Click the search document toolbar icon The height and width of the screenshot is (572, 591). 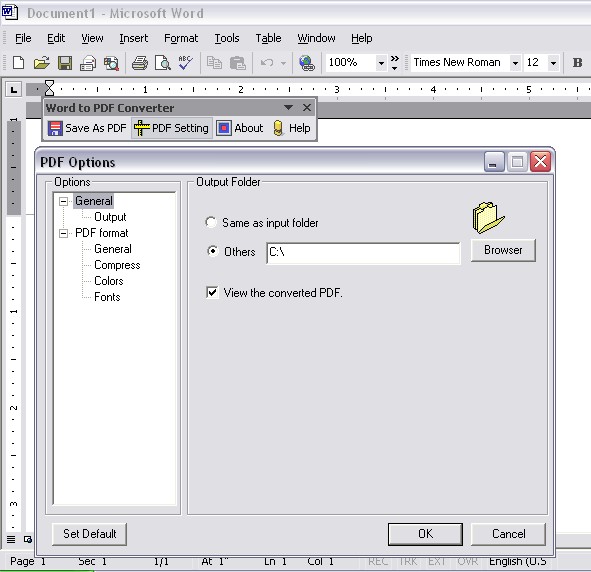pos(111,63)
